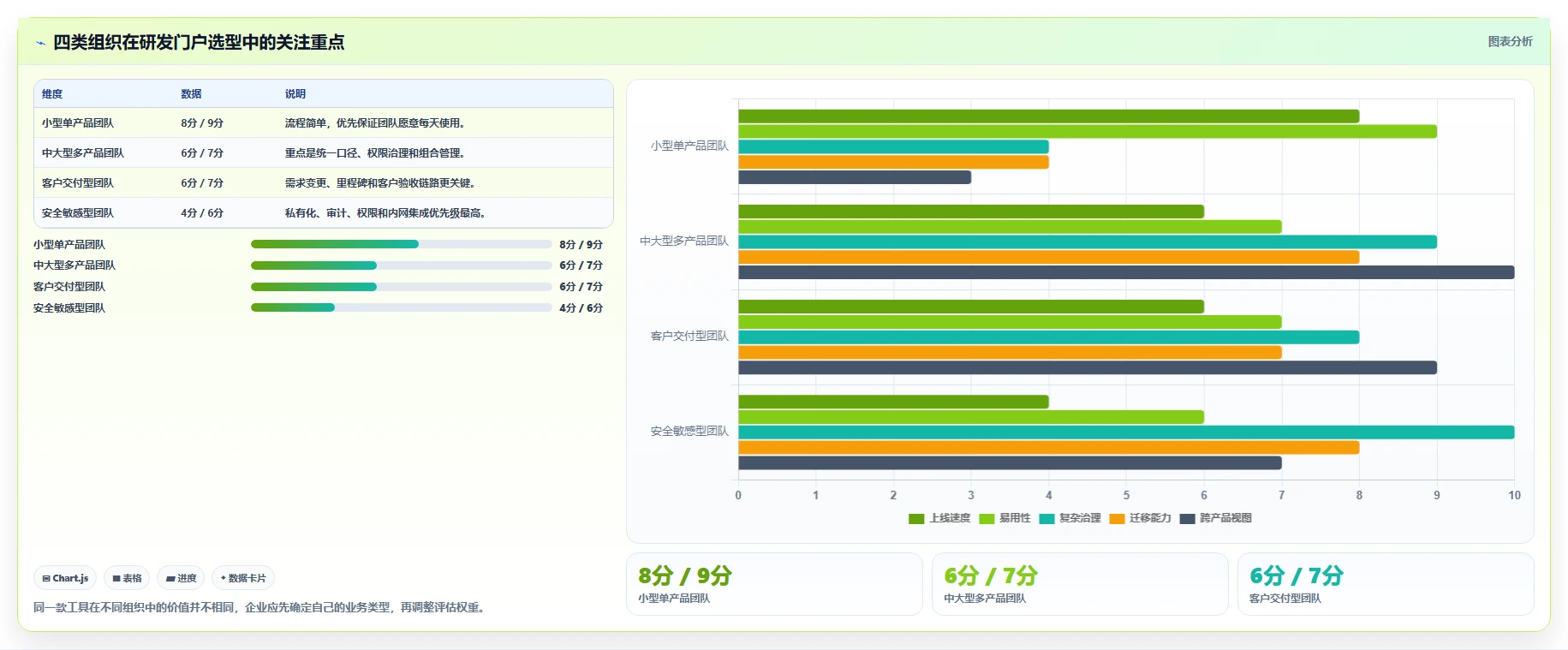
Task: Click the teal 复杂治理 bar for 中大型多产品团队
Action: [1088, 242]
